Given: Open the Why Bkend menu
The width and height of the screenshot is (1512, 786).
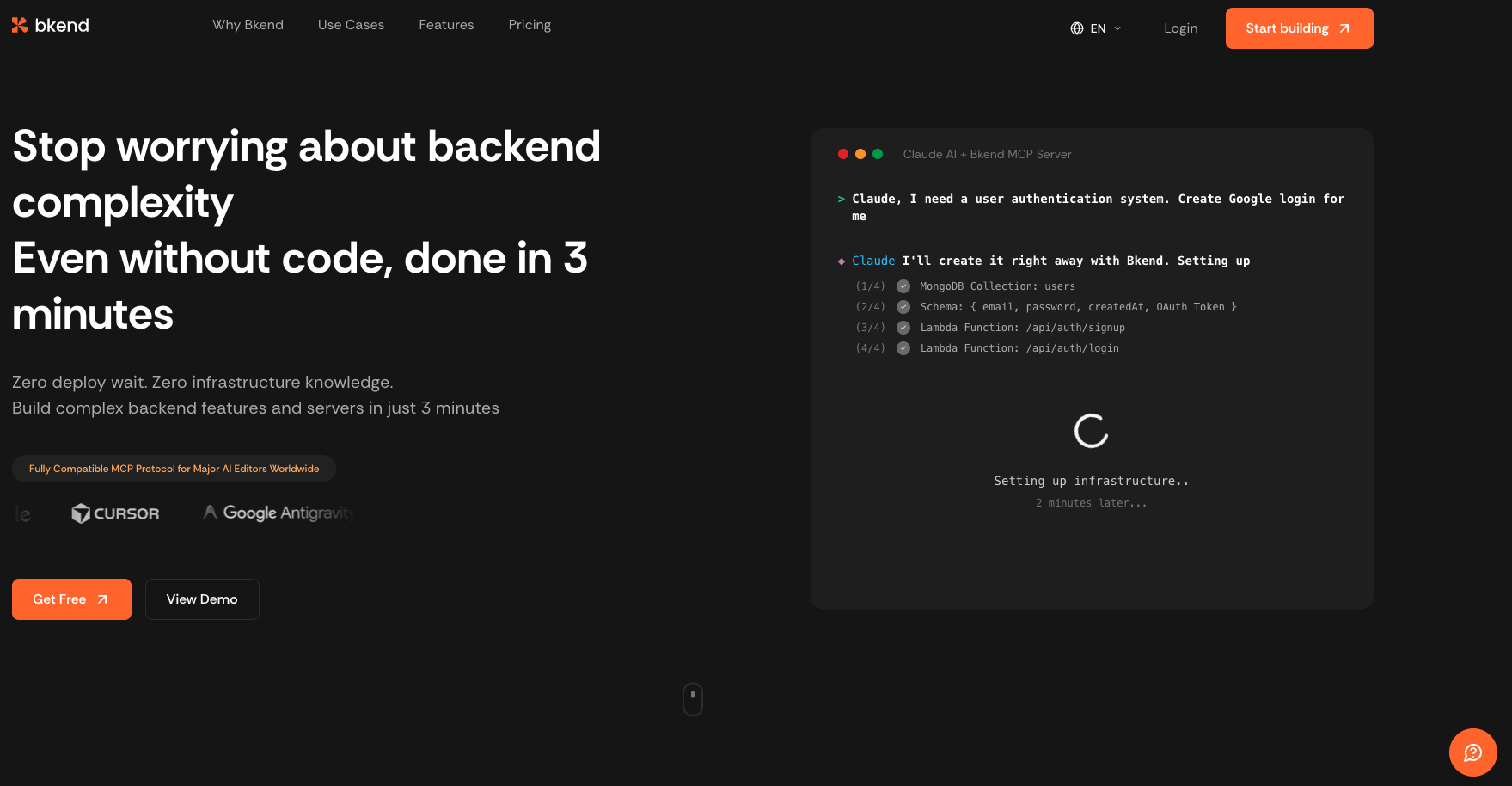Looking at the screenshot, I should pos(248,25).
